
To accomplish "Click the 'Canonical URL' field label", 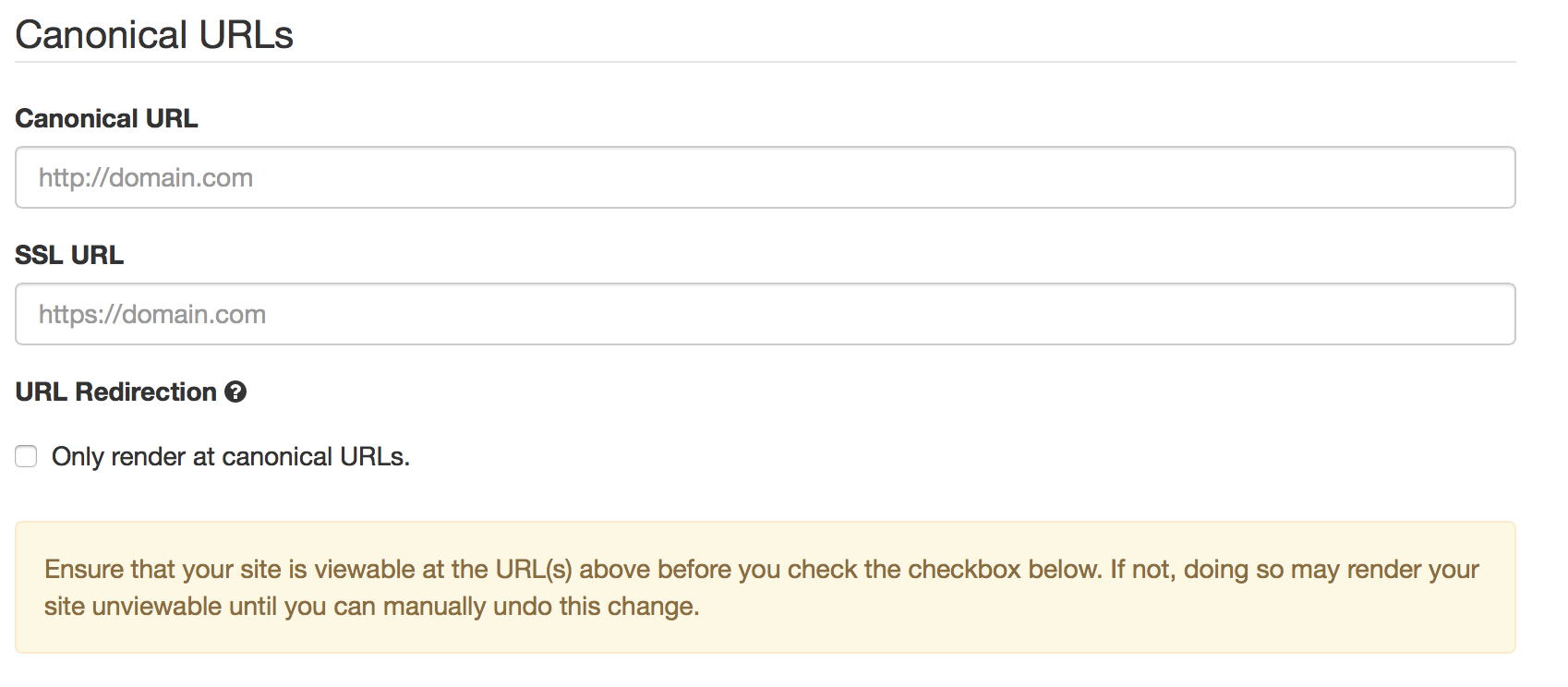I will [106, 118].
